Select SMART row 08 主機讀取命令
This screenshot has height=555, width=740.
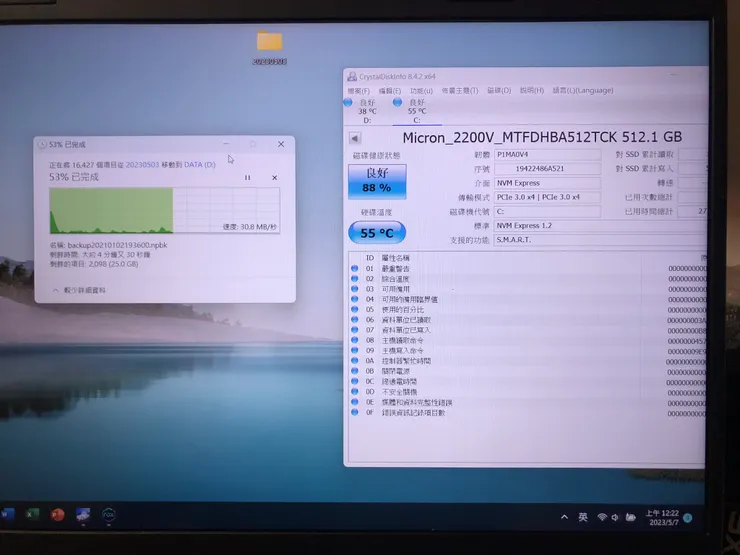528,341
